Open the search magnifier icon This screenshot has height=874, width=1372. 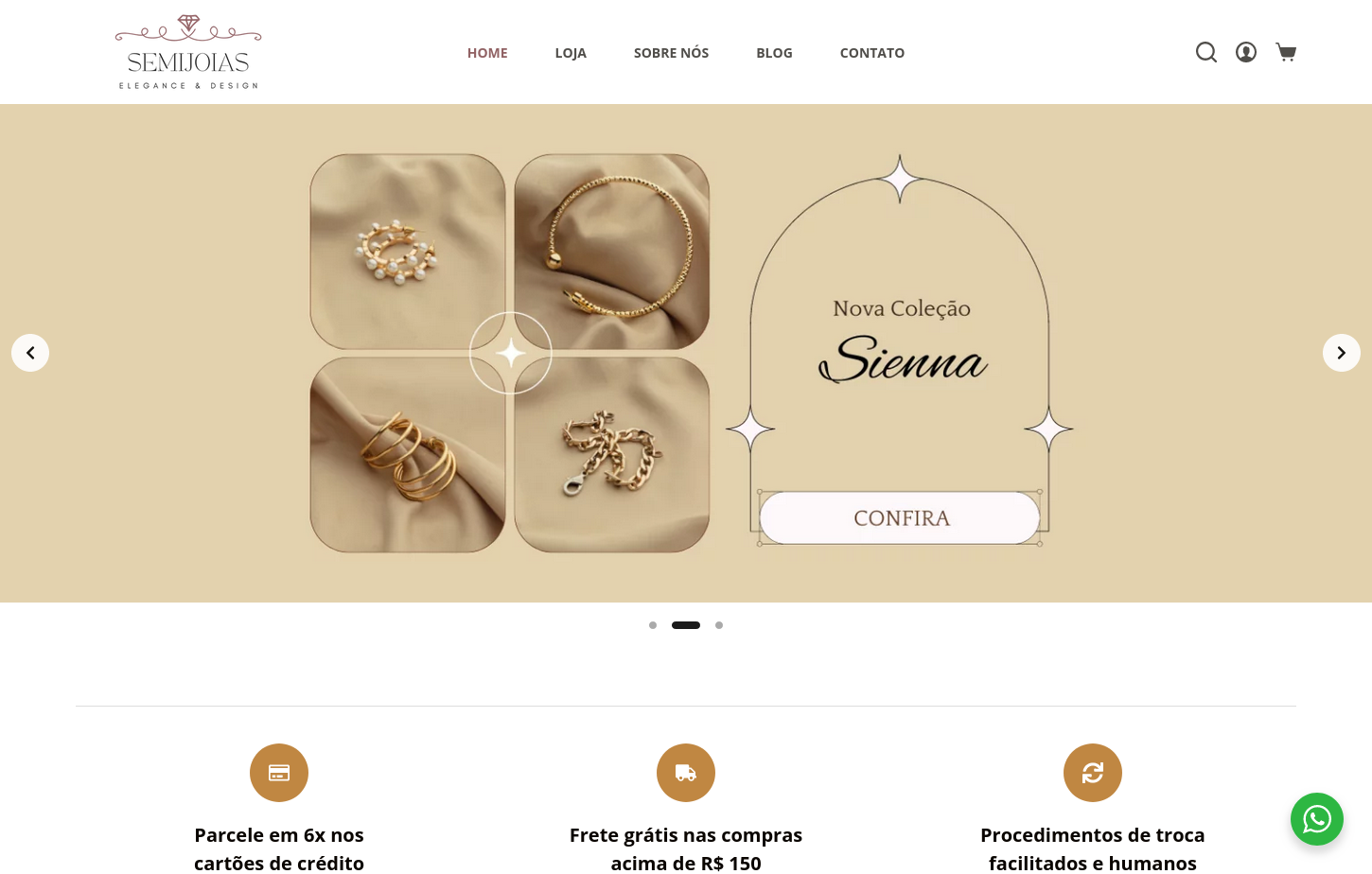(1206, 52)
